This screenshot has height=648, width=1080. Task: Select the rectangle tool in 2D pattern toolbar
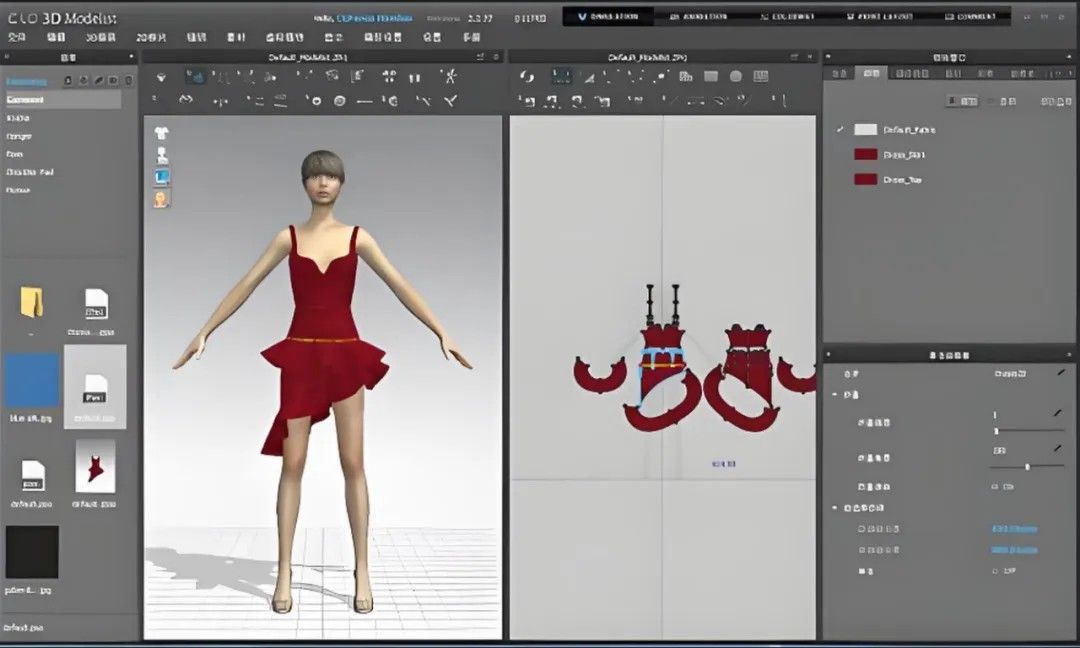coord(711,77)
